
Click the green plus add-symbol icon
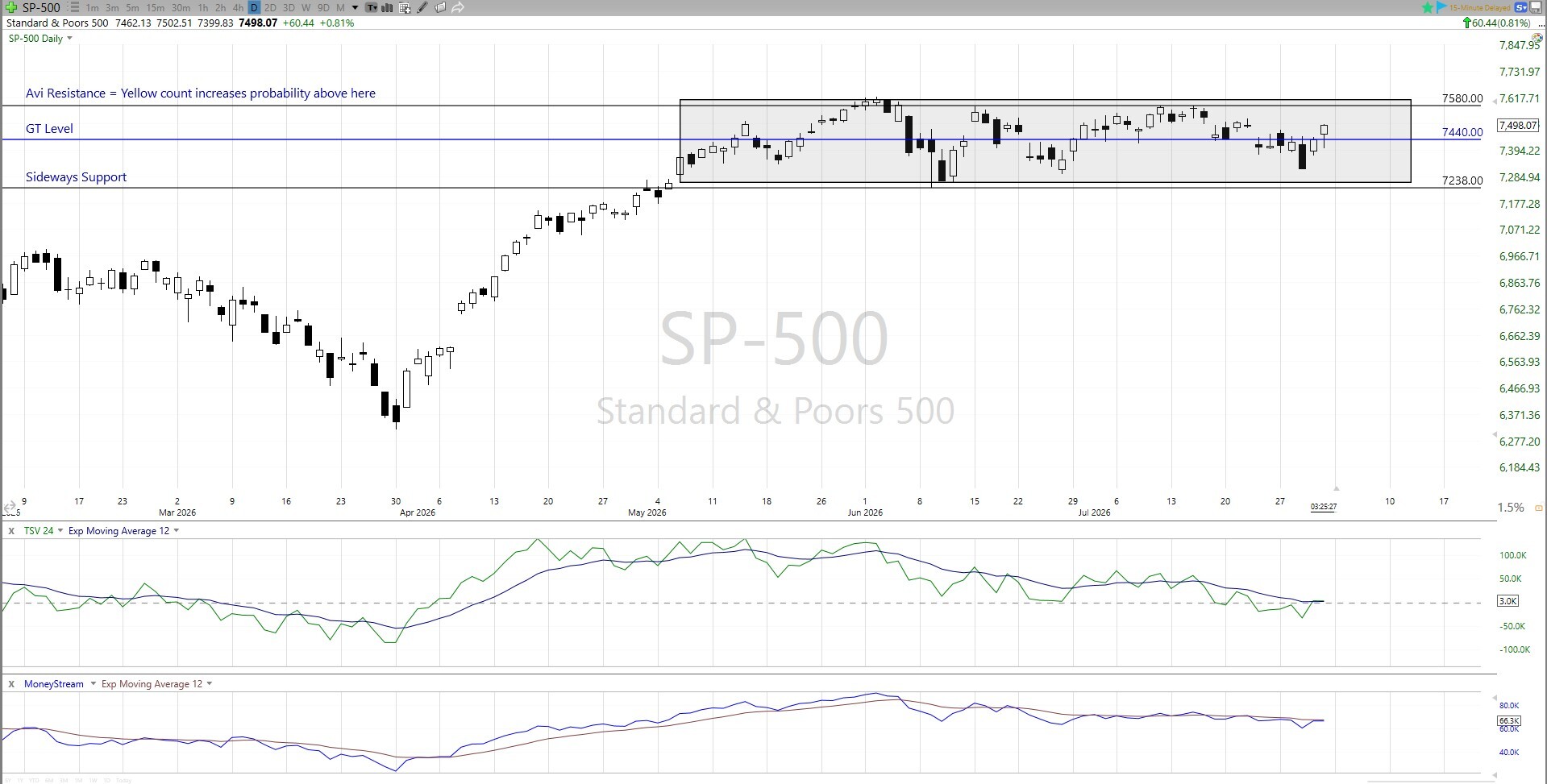pyautogui.click(x=11, y=7)
